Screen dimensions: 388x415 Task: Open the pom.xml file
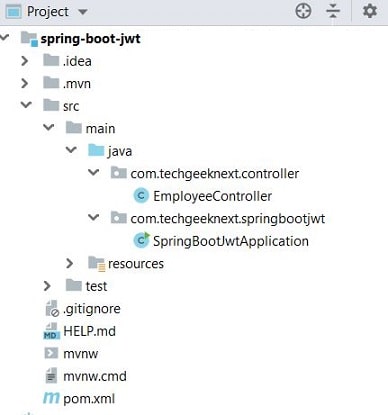pyautogui.click(x=89, y=399)
